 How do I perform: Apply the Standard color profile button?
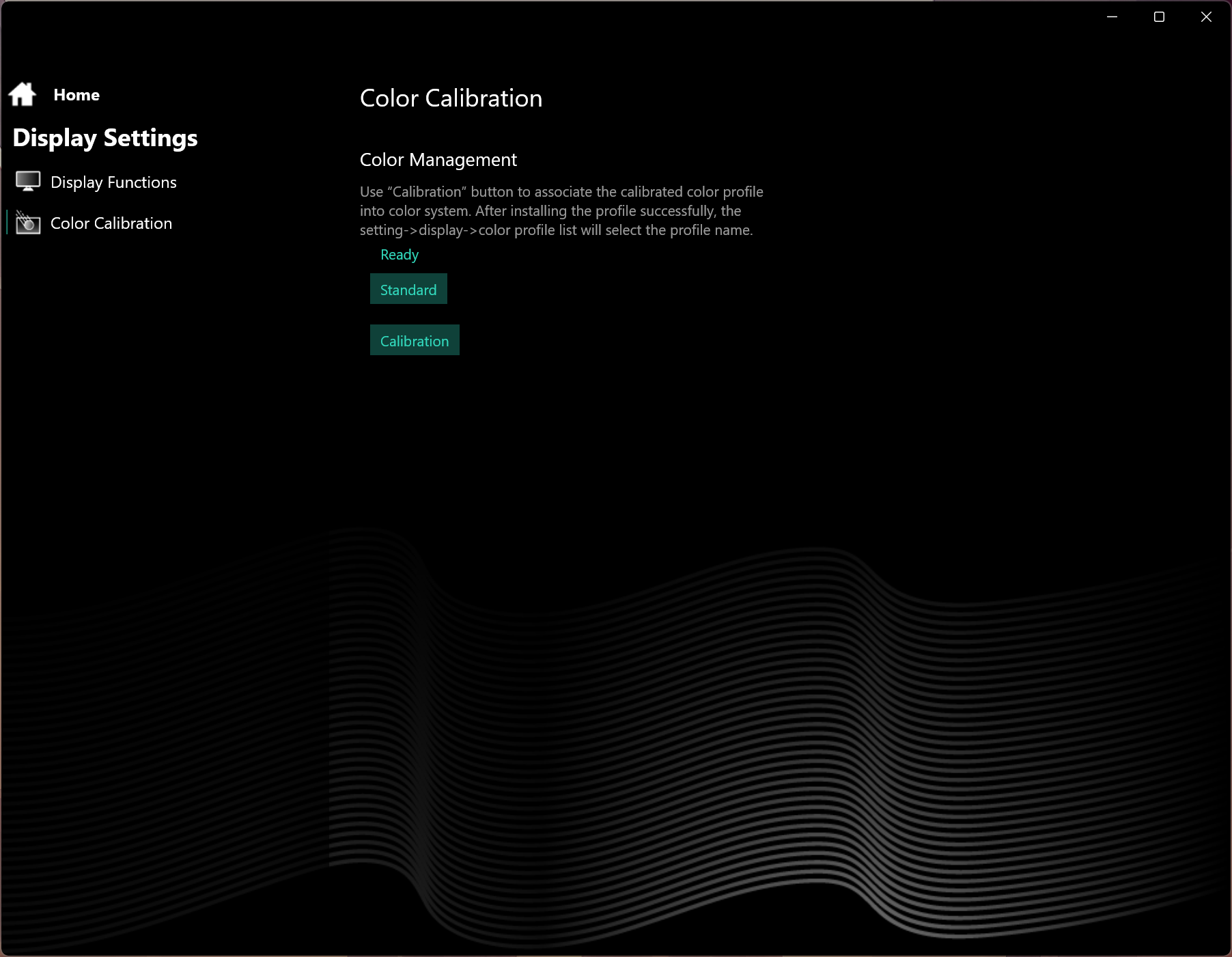(408, 289)
